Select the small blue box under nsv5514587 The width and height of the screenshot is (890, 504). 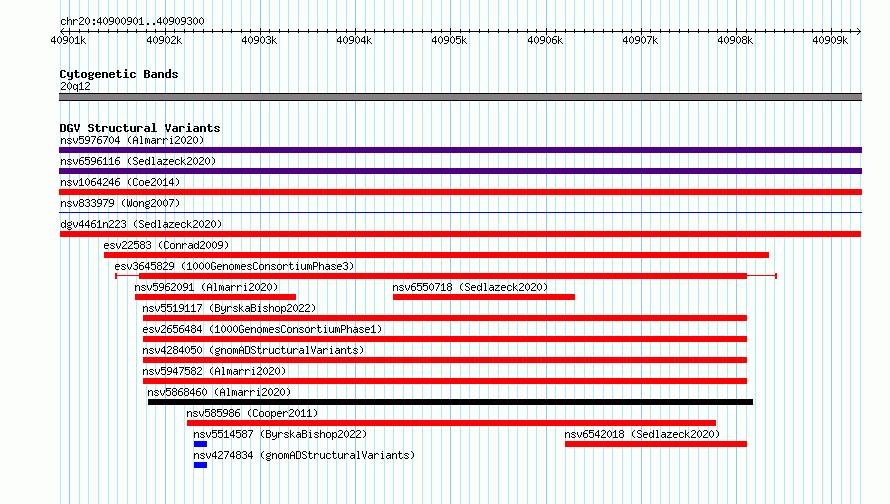coord(200,444)
